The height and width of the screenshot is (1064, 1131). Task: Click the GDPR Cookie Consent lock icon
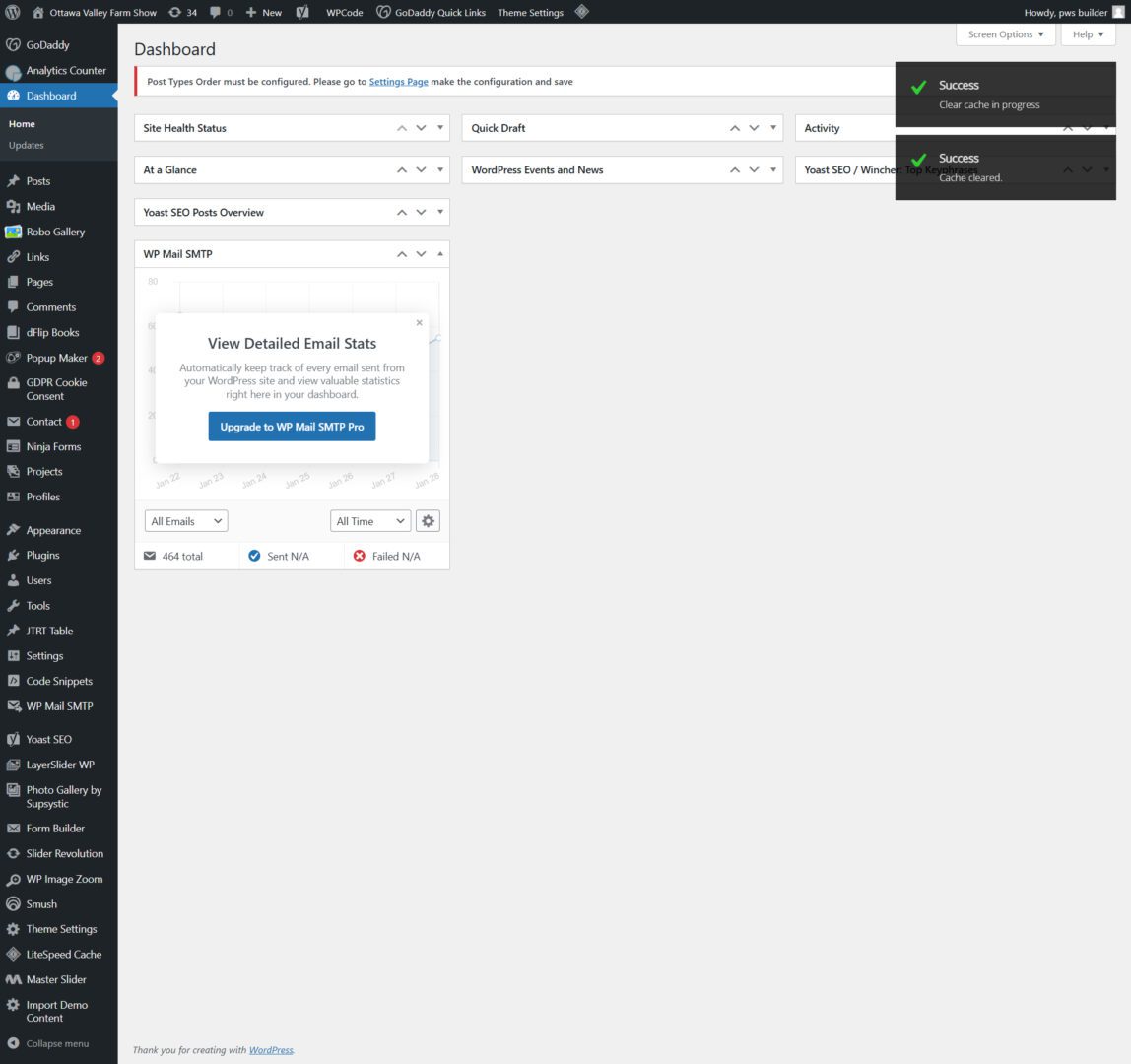[x=13, y=383]
